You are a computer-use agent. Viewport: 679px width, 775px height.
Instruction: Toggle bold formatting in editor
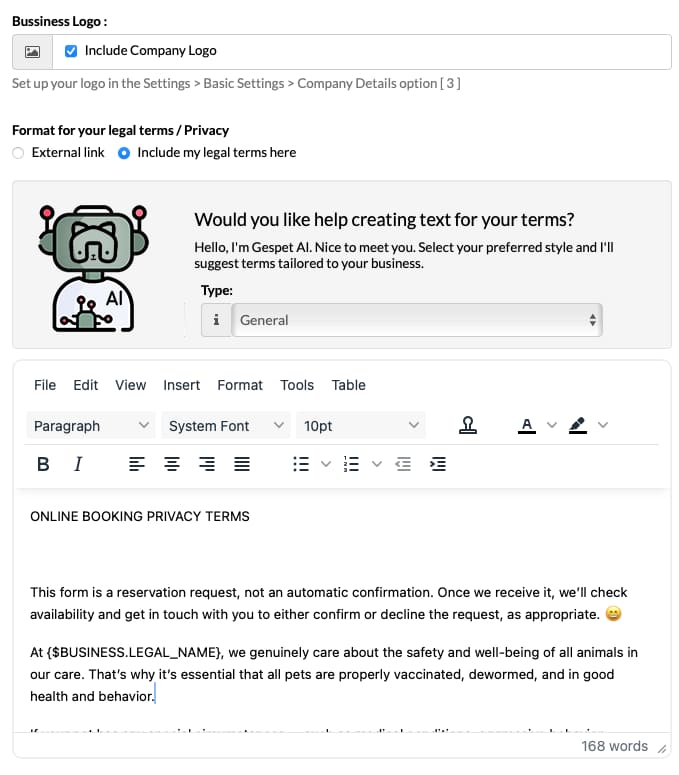43,464
